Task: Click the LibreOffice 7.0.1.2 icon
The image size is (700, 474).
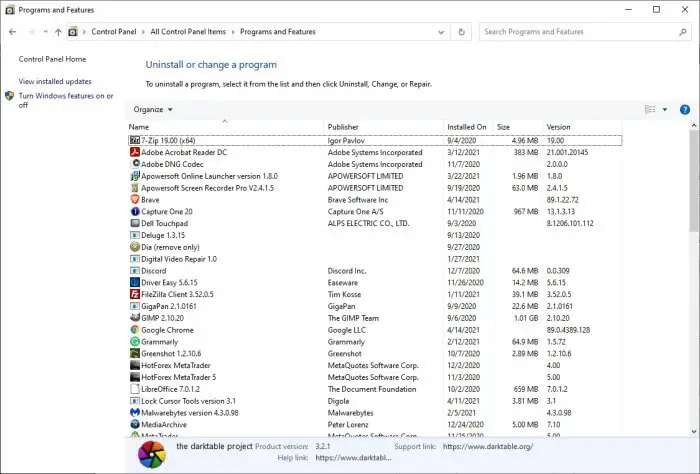Action: tap(135, 389)
